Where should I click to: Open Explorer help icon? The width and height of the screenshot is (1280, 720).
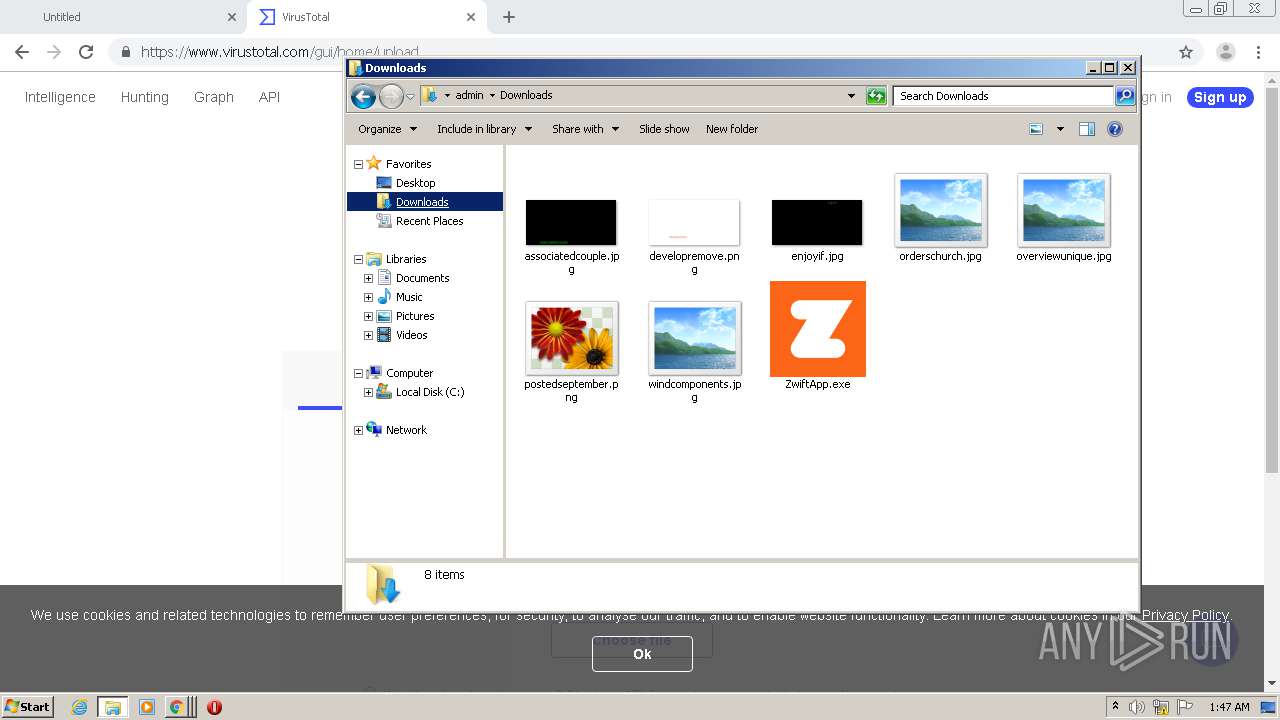pos(1115,129)
